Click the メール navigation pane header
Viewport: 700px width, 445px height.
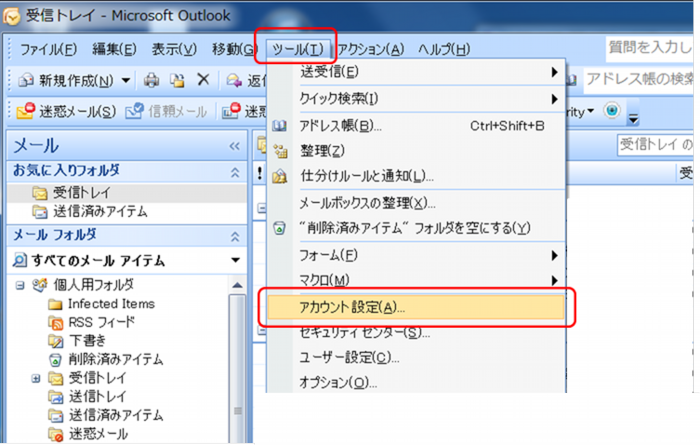pyautogui.click(x=127, y=146)
